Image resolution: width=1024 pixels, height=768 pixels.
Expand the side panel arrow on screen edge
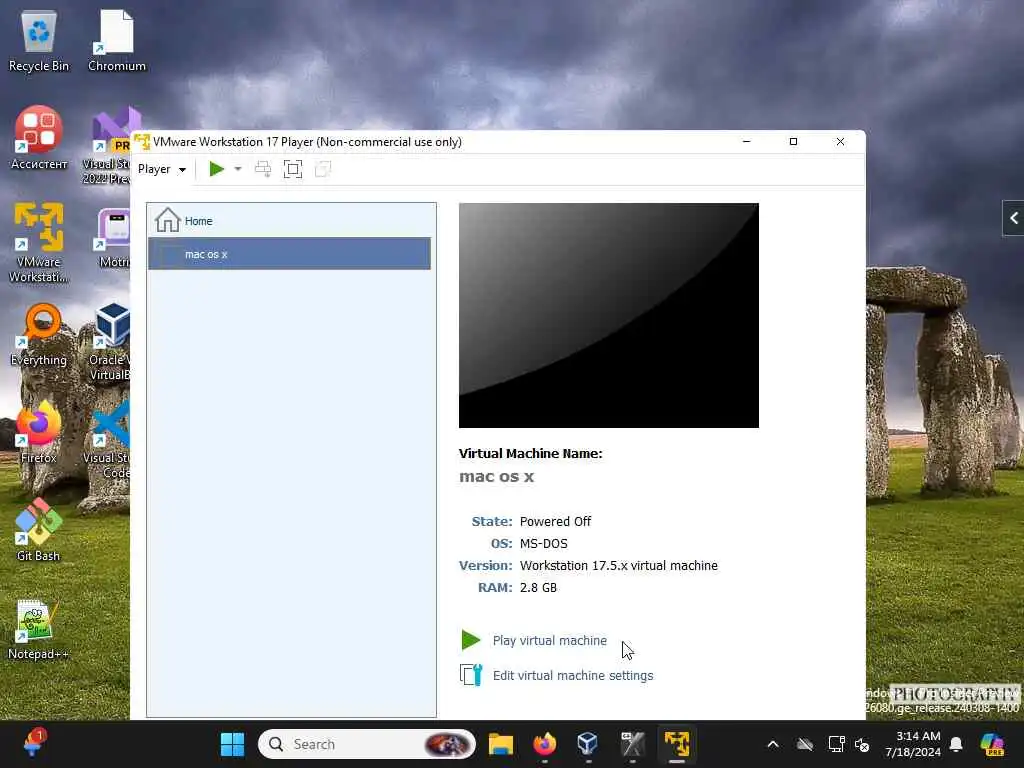pyautogui.click(x=1014, y=218)
